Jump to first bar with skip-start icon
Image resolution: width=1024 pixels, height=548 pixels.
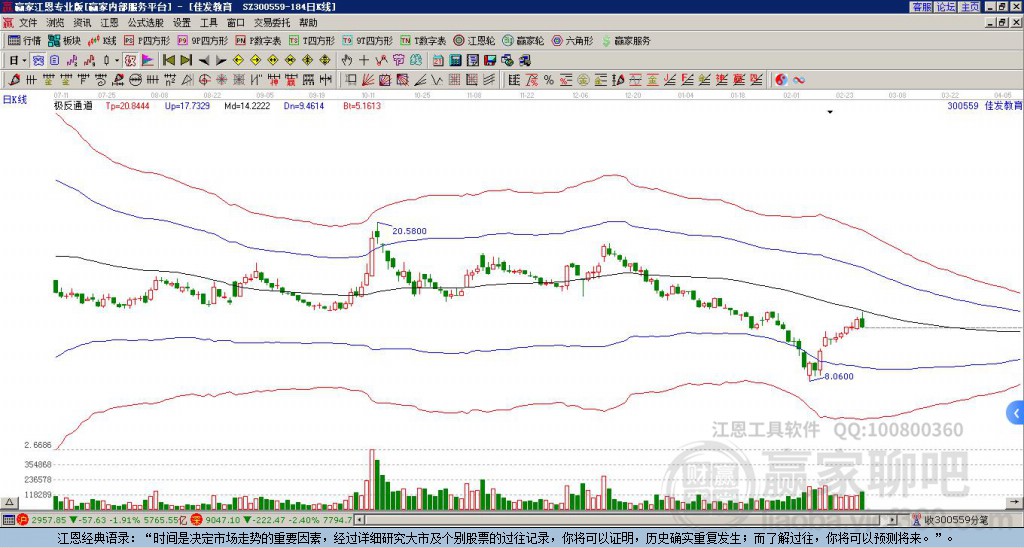point(168,61)
